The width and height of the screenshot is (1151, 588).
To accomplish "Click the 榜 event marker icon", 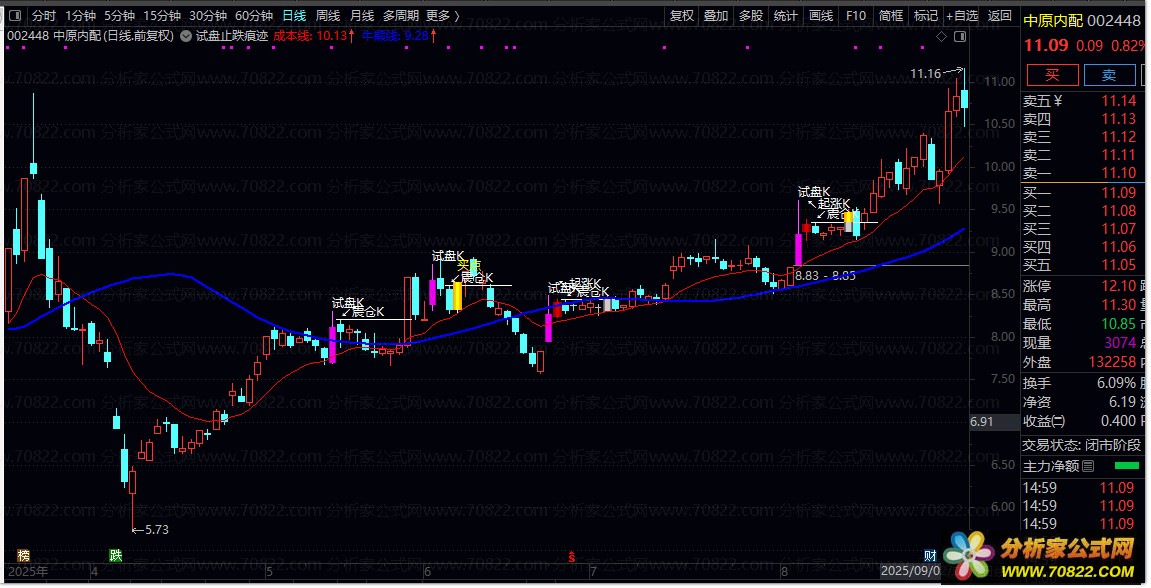I will (x=23, y=556).
